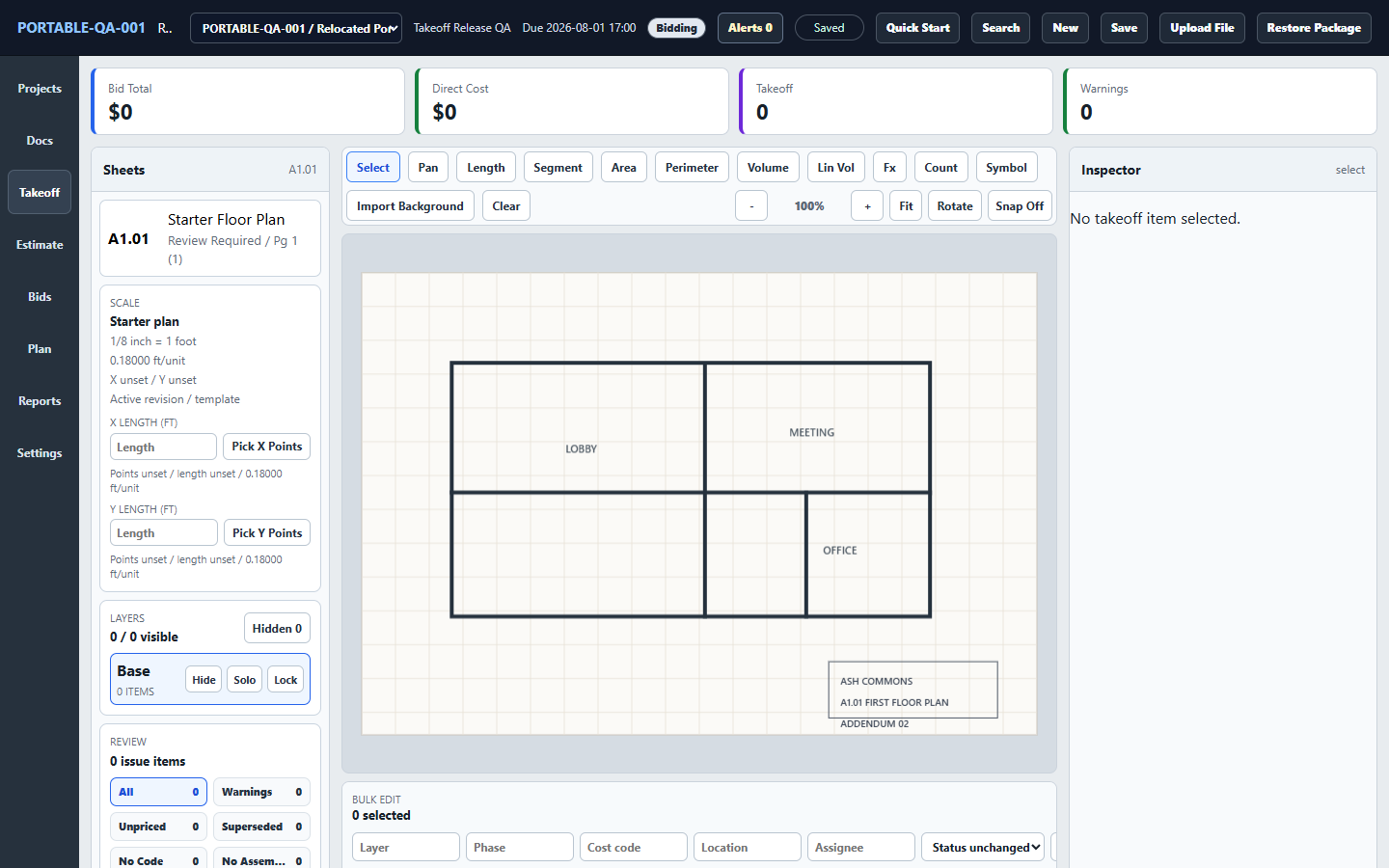Screen dimensions: 1389x868
Task: Activate the Perimeter measurement tool
Action: click(692, 167)
